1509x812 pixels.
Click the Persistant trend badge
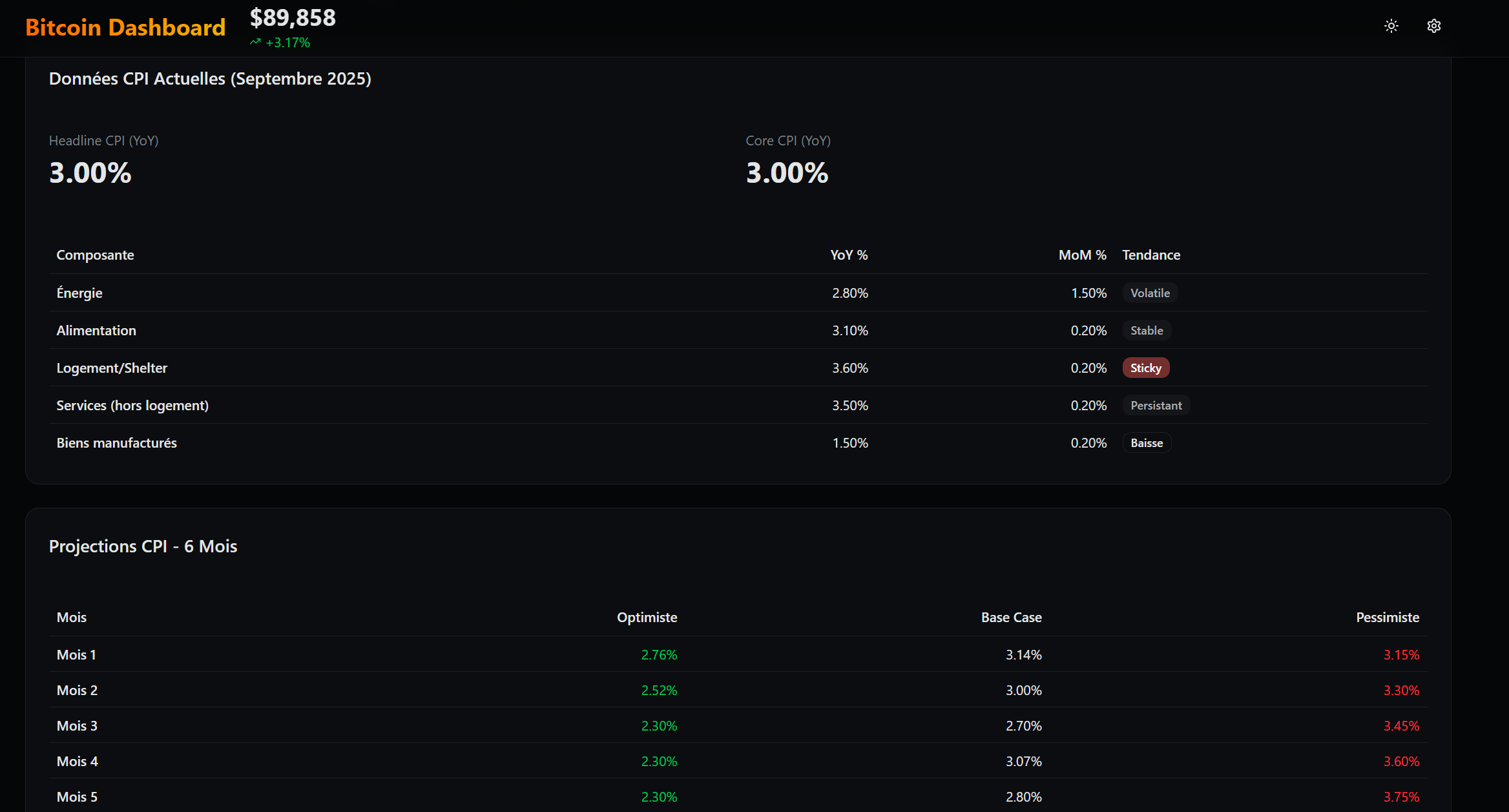(1156, 405)
